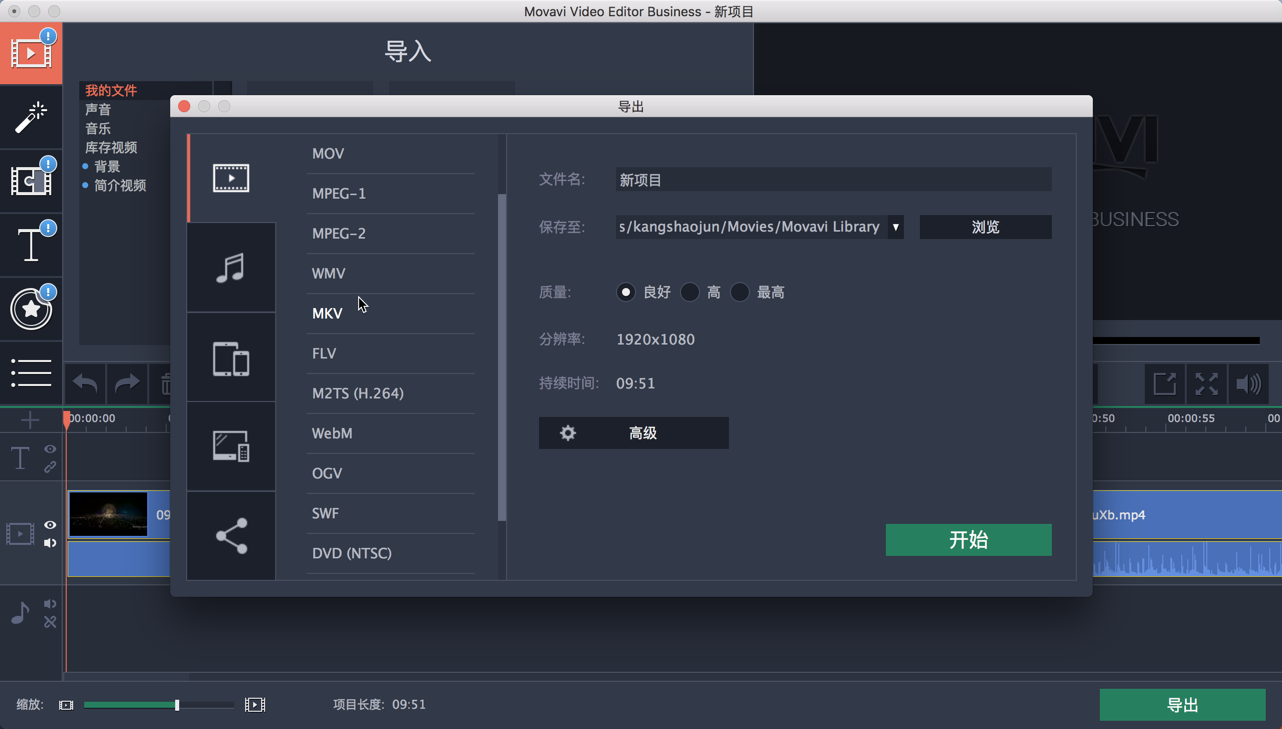Open the save location dropdown
This screenshot has height=729, width=1282.
coord(895,227)
